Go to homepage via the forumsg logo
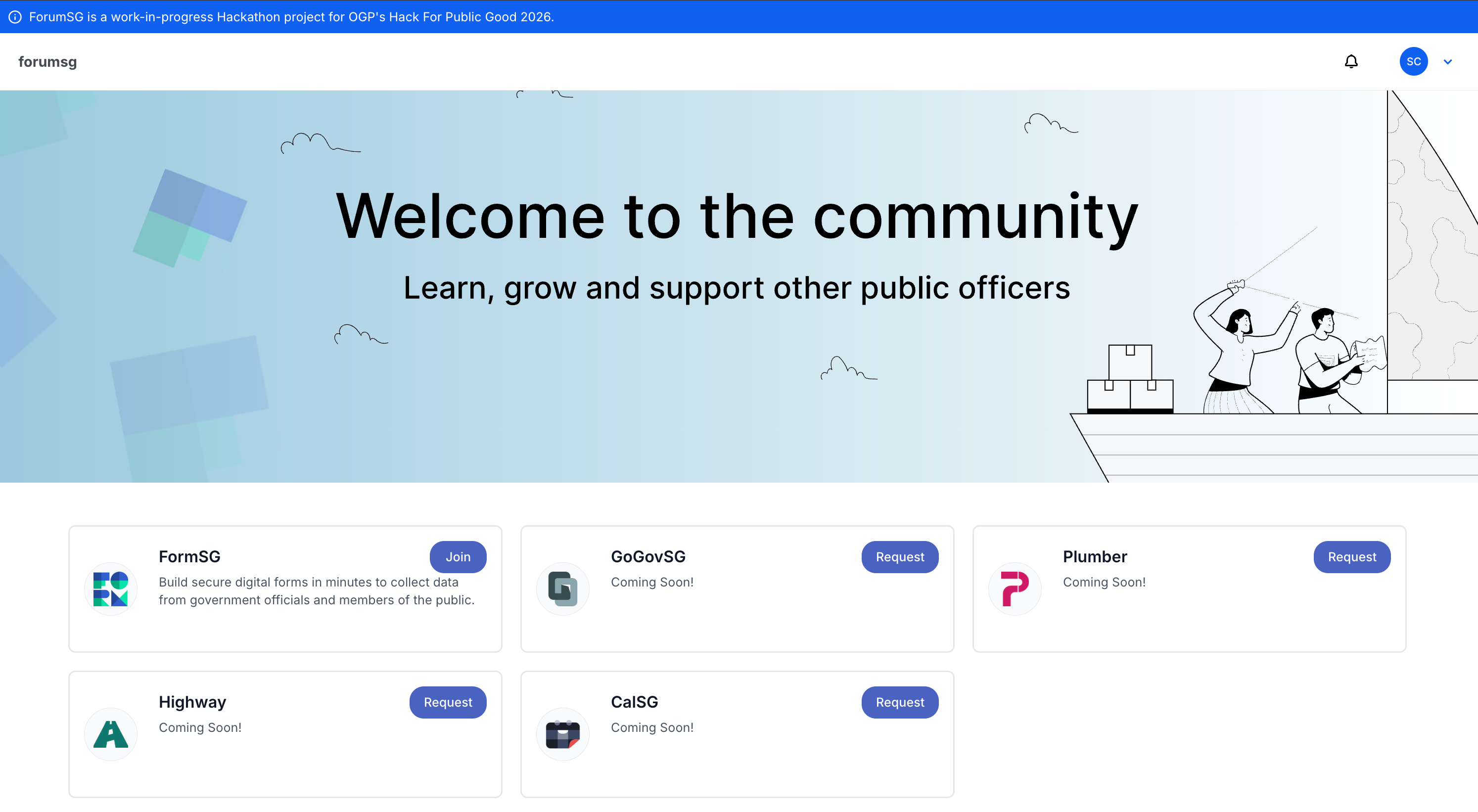This screenshot has height=812, width=1478. [47, 61]
